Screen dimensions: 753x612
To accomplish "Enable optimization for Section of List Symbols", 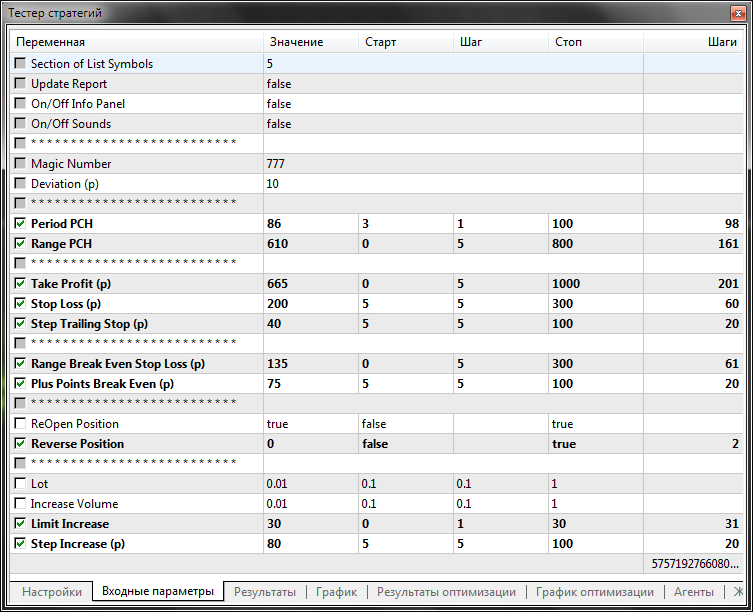I will pos(20,63).
